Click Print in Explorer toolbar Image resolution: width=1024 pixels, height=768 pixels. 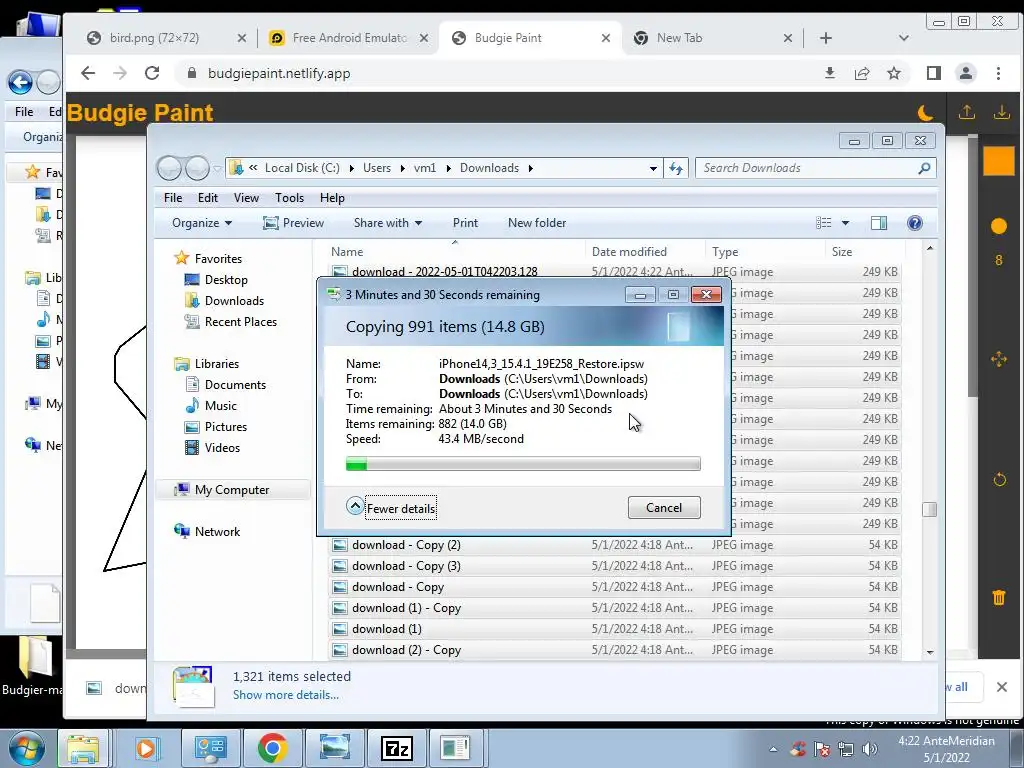465,223
